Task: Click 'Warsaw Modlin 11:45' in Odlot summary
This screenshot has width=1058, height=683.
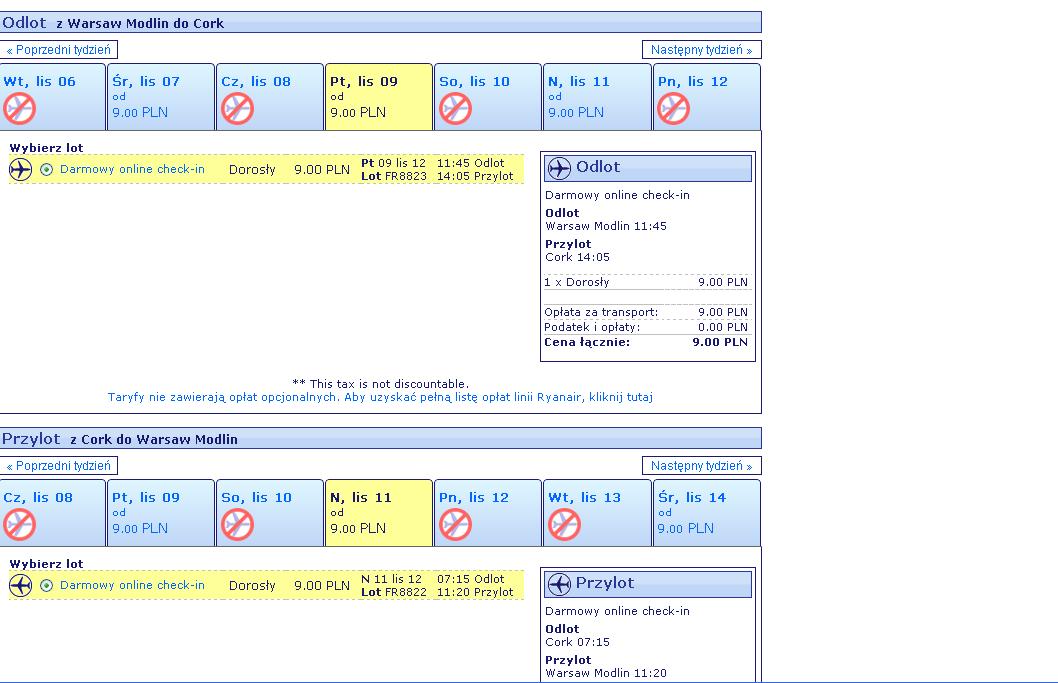Action: (606, 226)
